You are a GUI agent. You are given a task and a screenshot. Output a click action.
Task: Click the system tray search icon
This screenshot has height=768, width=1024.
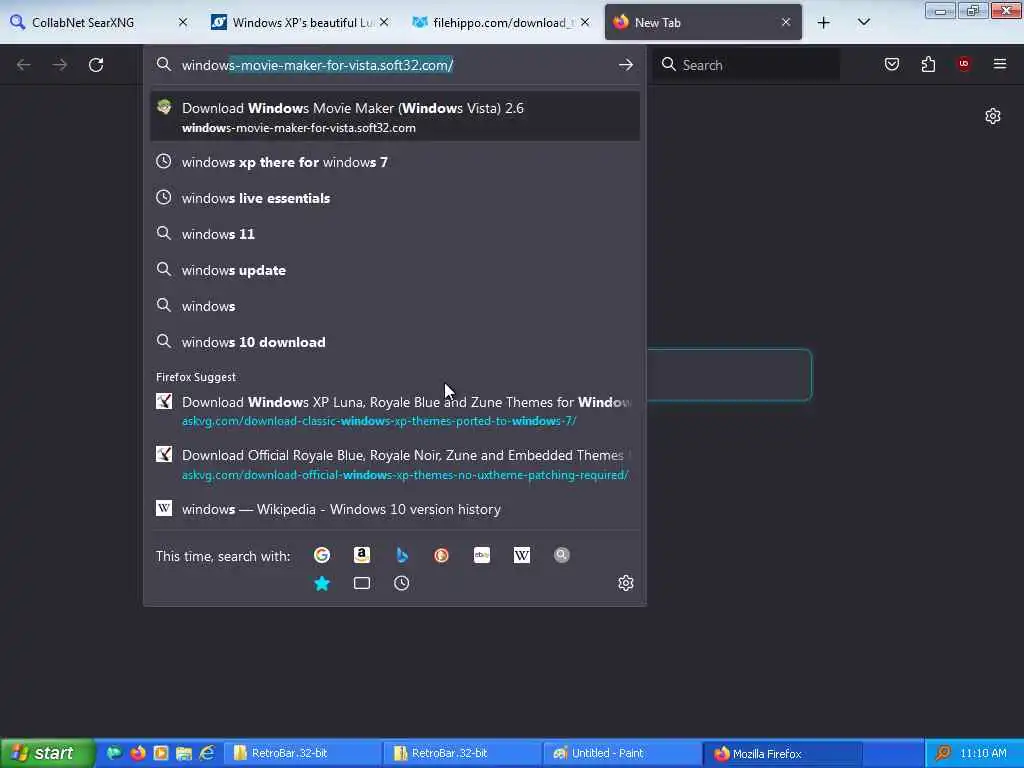point(943,754)
